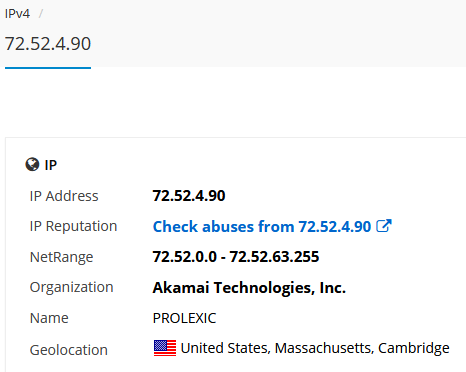The height and width of the screenshot is (372, 466).
Task: Click Akamai Technologies, Inc. organization text
Action: pos(249,288)
